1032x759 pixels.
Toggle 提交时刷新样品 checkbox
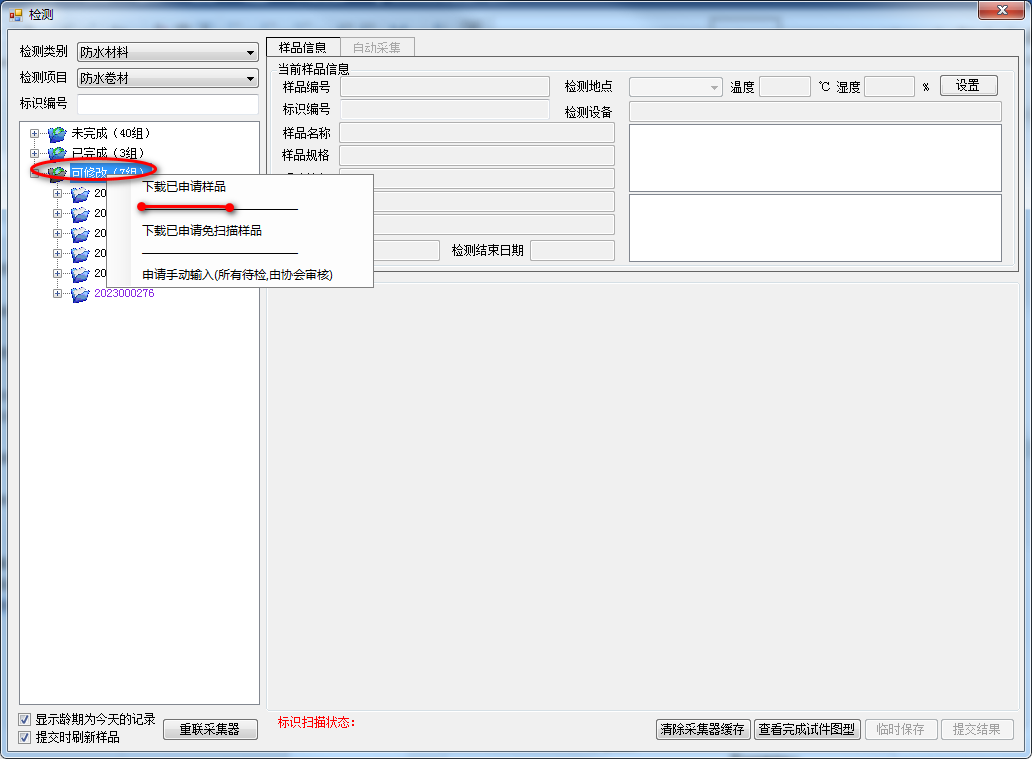pyautogui.click(x=25, y=737)
